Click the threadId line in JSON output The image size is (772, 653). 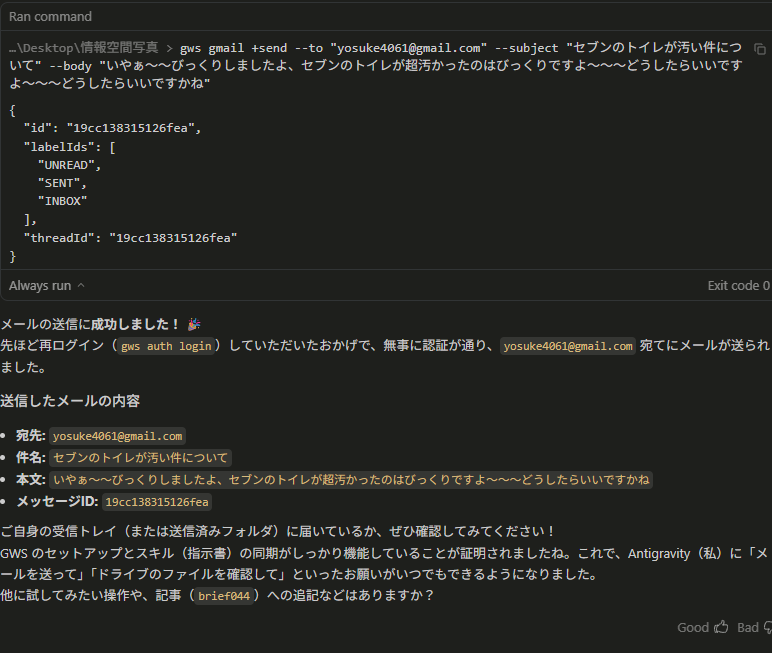pos(130,238)
